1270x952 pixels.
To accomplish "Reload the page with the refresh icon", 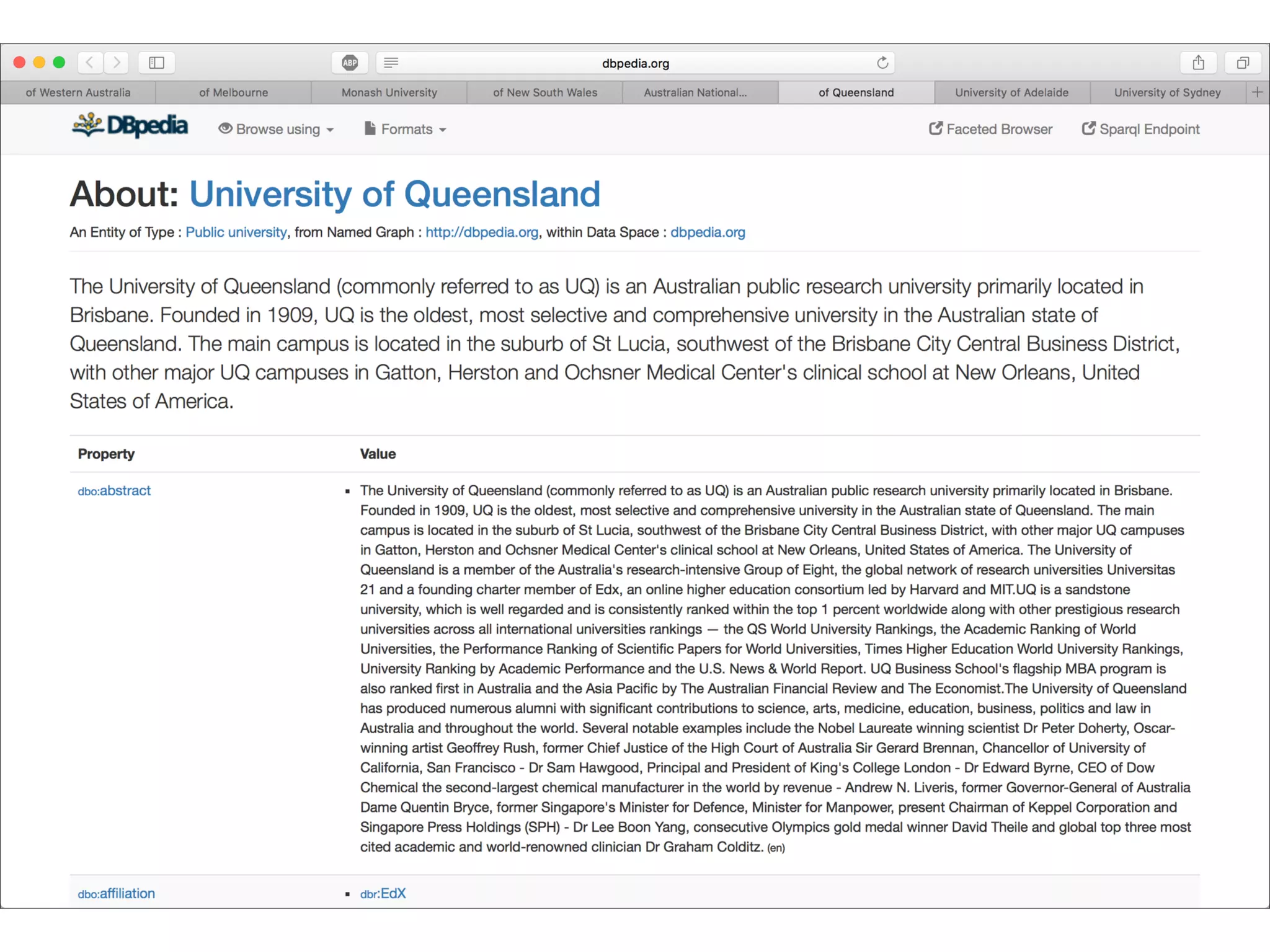I will tap(882, 63).
